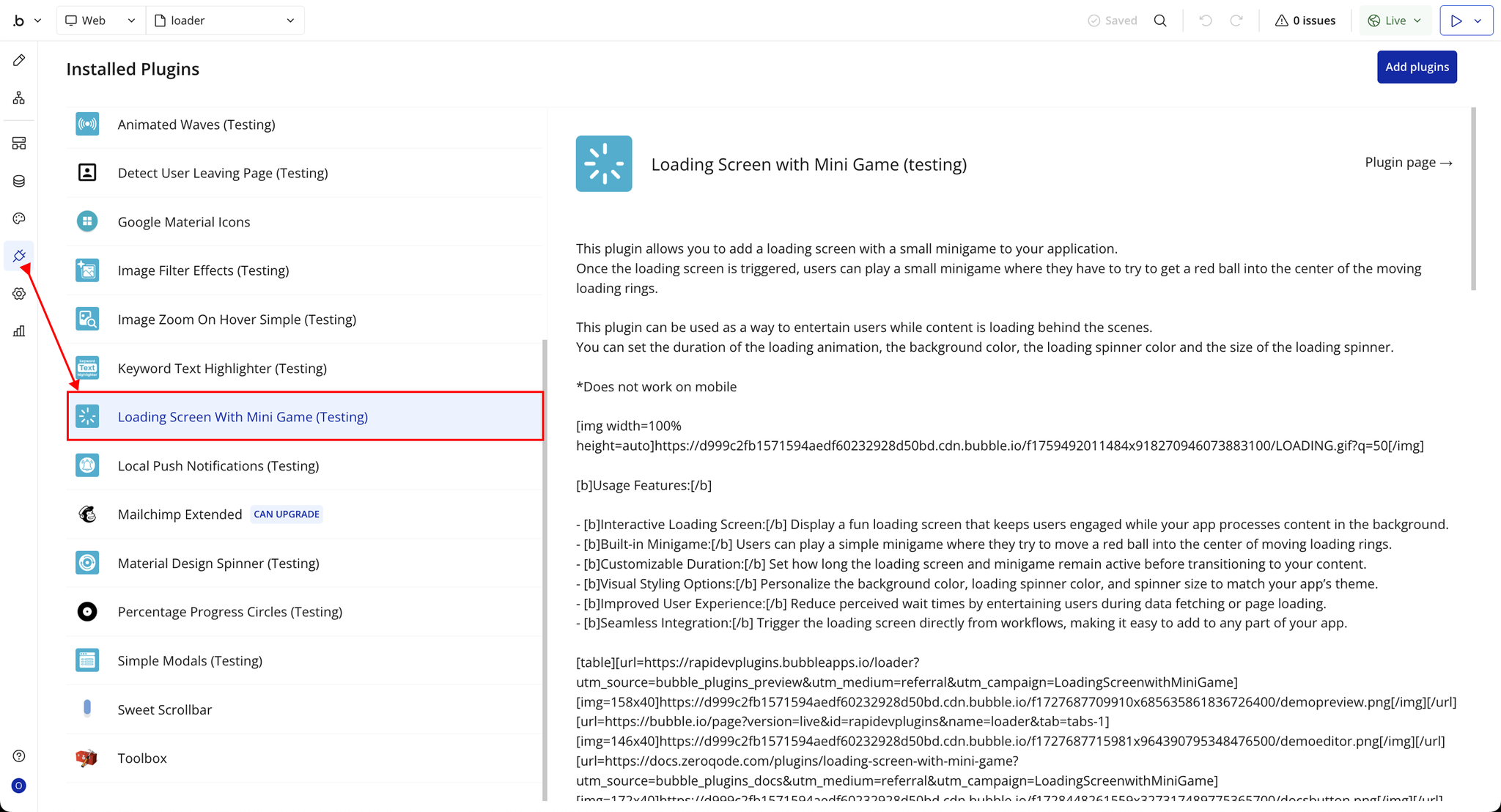Expand the Live version dropdown
The width and height of the screenshot is (1501, 812).
[x=1395, y=21]
